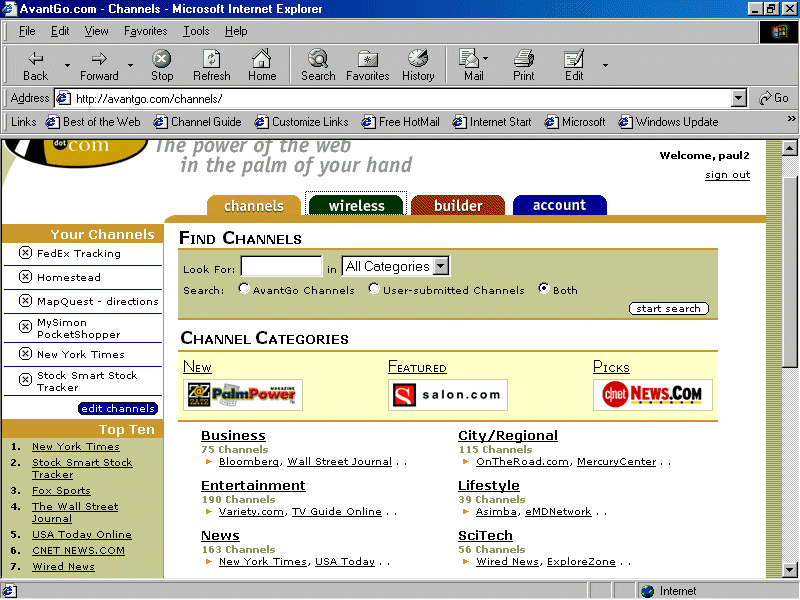
Task: Stop the page loading
Action: (x=162, y=59)
